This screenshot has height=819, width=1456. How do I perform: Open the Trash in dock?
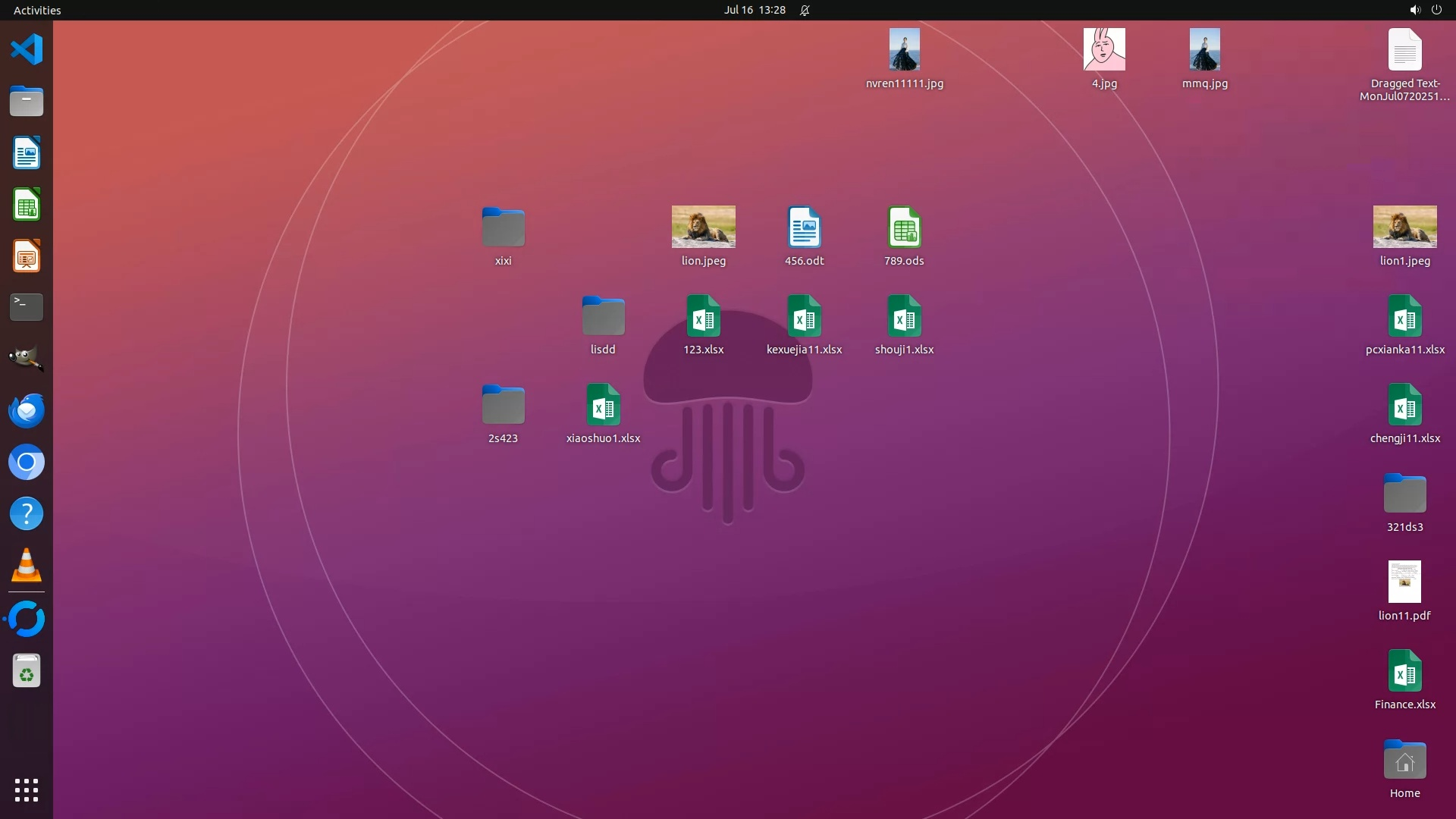pos(27,671)
